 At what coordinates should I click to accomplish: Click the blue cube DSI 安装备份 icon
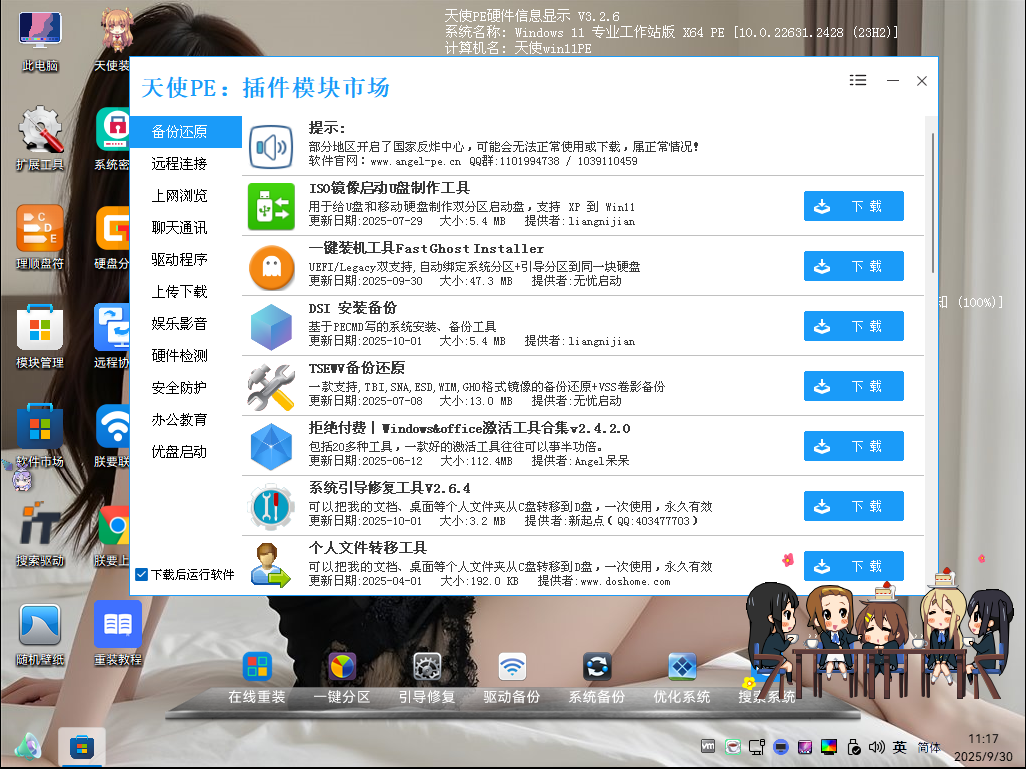click(x=271, y=327)
